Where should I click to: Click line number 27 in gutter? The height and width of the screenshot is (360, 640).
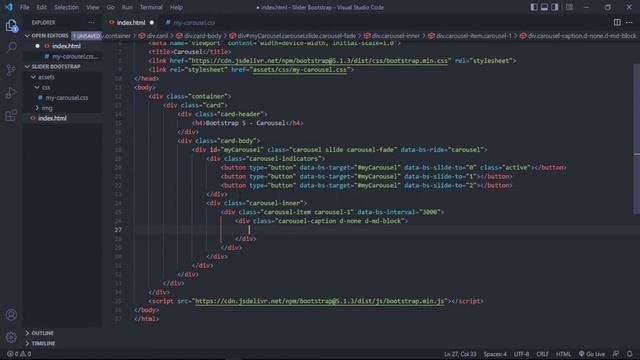point(118,230)
